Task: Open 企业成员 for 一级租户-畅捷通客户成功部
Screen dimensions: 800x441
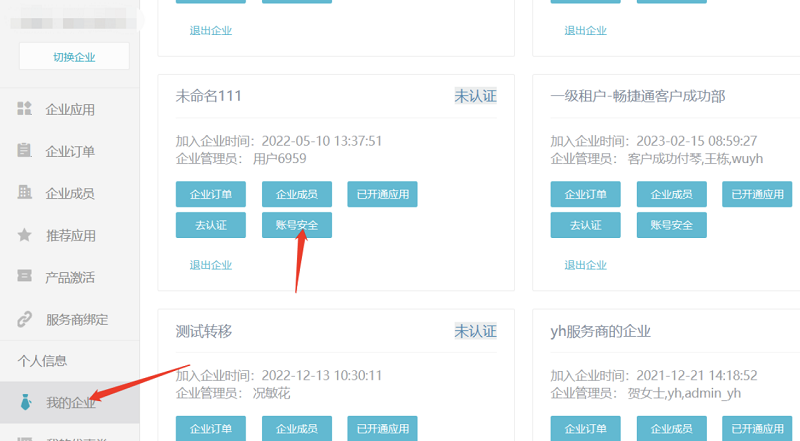Action: point(671,194)
